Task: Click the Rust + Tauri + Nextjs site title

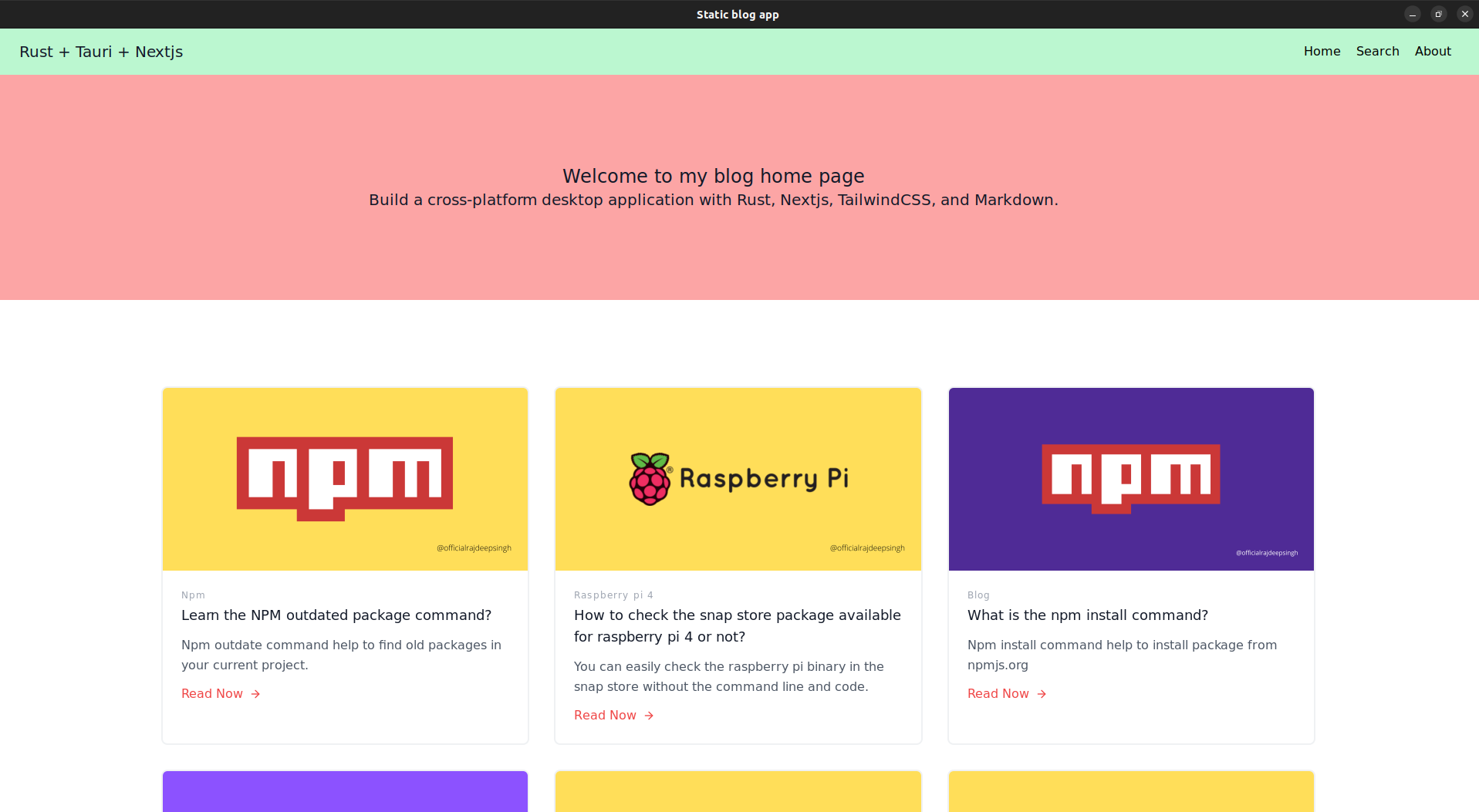Action: [101, 52]
